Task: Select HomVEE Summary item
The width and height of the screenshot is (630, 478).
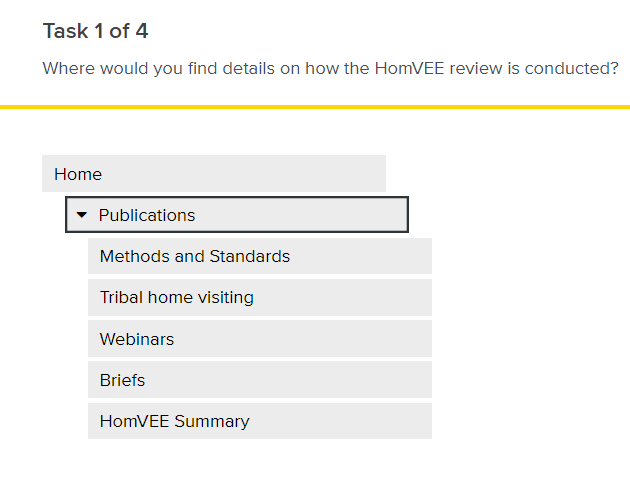Action: point(259,421)
